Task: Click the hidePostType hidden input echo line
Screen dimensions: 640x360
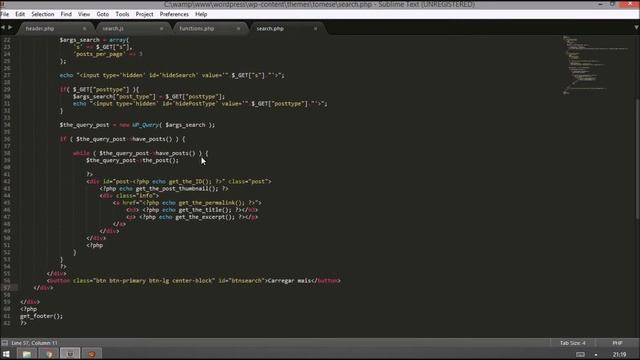Action: [200, 104]
